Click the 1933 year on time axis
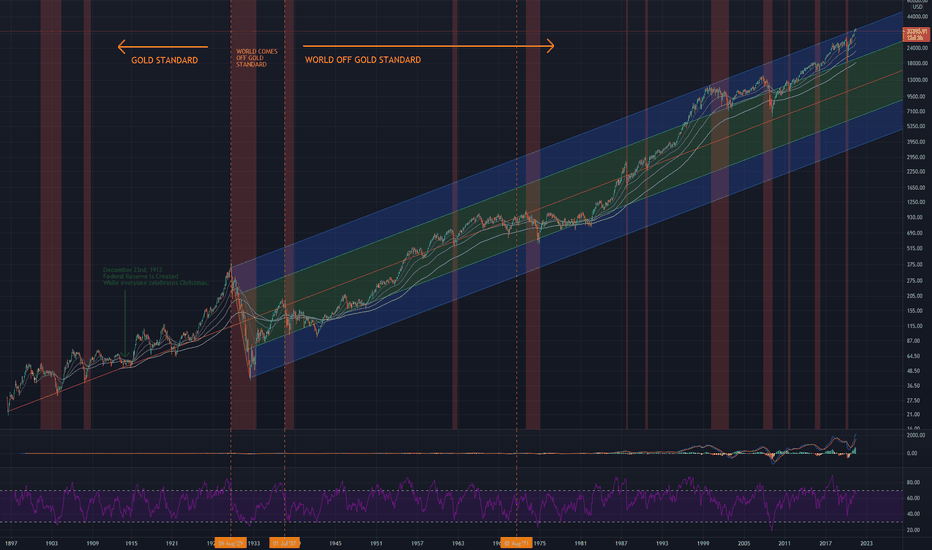This screenshot has width=932, height=550. coord(254,543)
